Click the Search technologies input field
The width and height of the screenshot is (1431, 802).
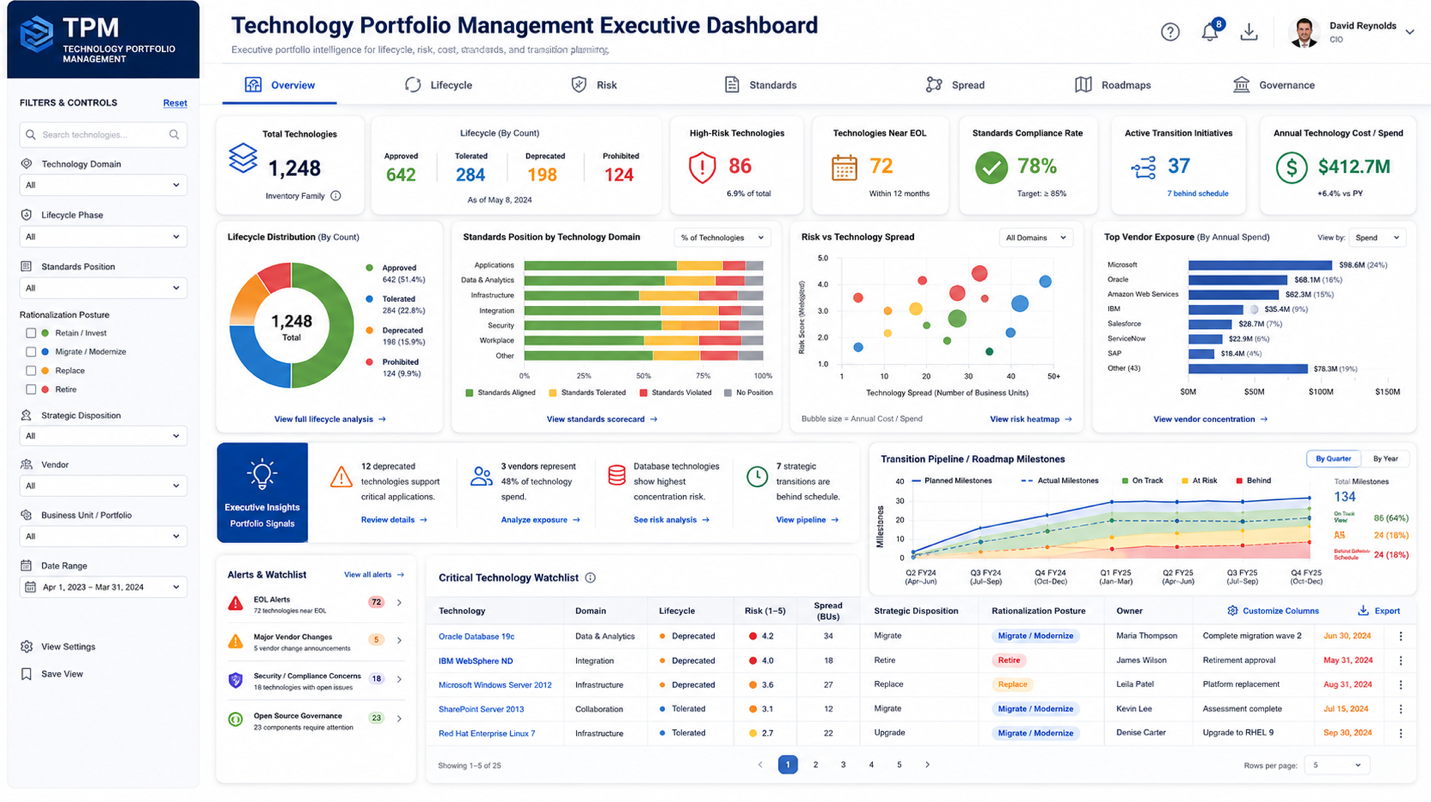103,135
